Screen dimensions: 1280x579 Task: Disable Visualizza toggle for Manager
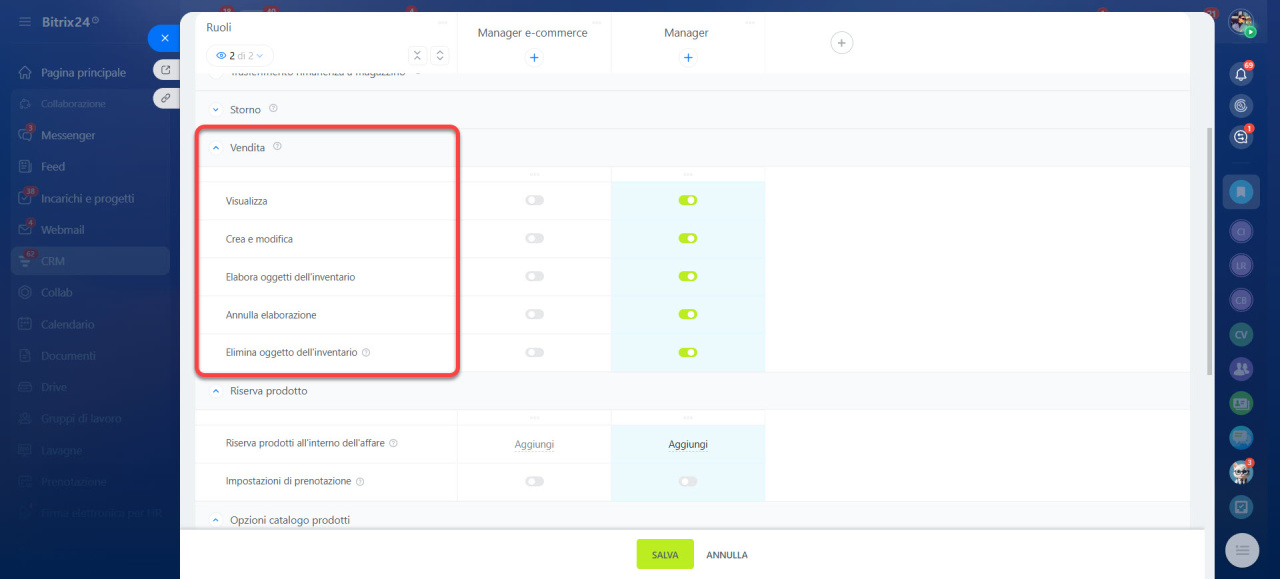(x=687, y=200)
